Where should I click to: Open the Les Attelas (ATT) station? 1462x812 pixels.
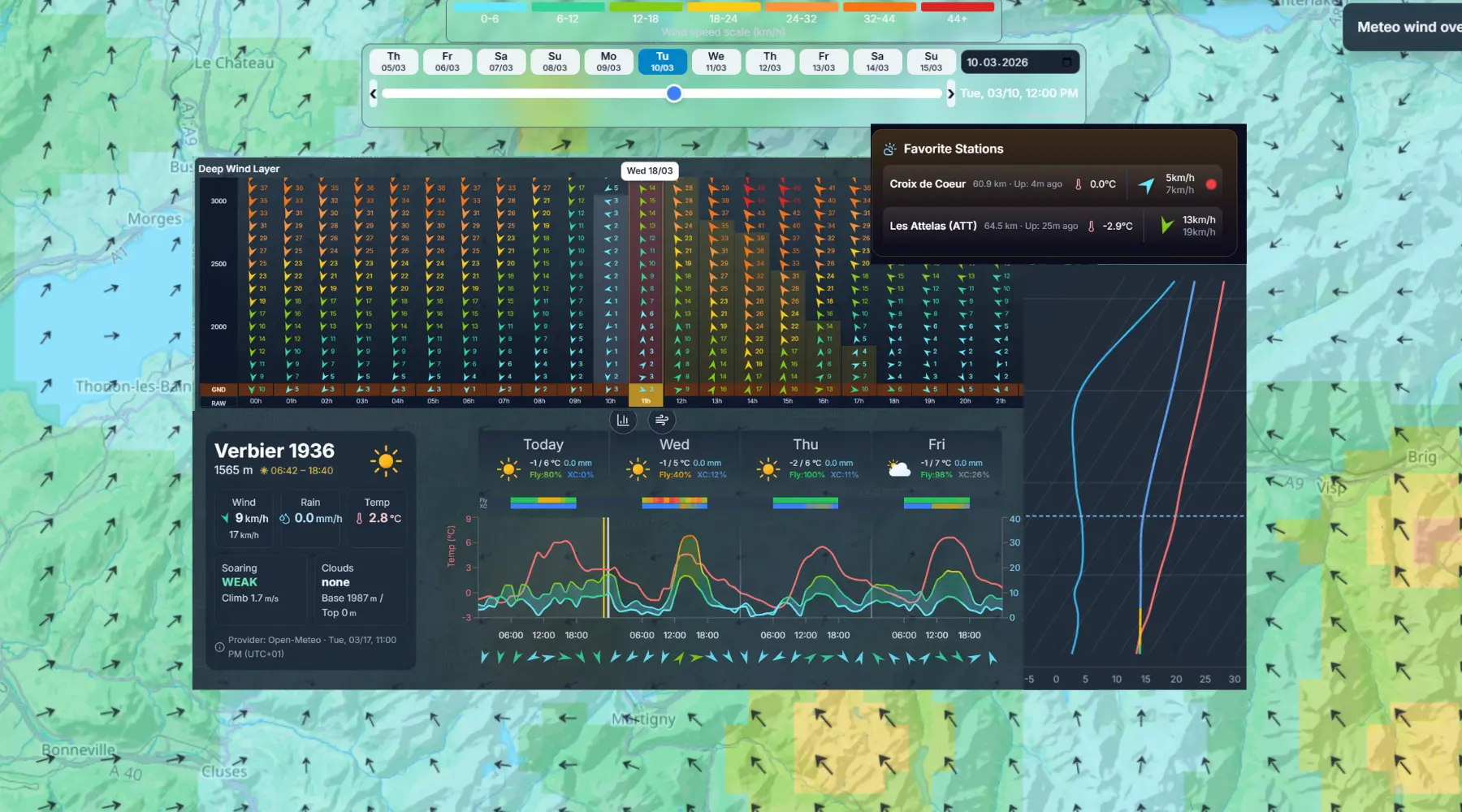pyautogui.click(x=933, y=226)
